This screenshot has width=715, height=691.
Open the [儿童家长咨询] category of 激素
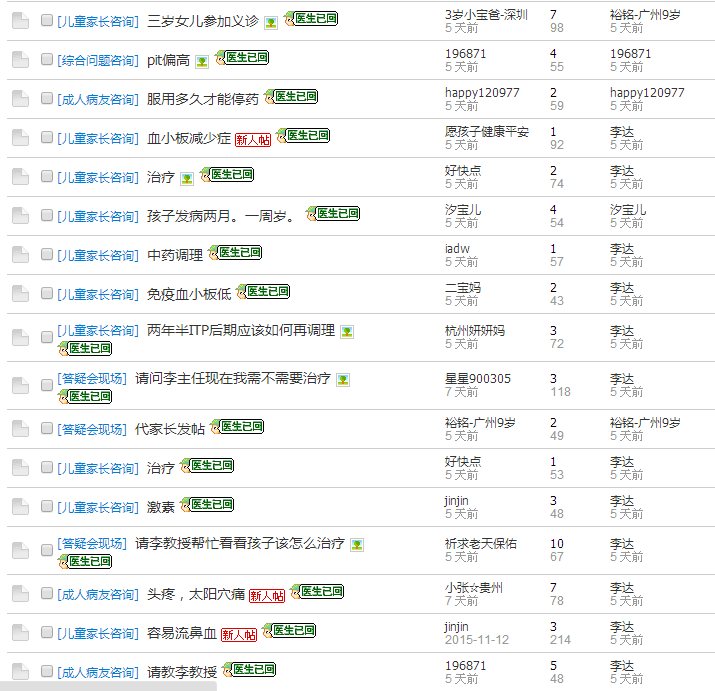98,507
